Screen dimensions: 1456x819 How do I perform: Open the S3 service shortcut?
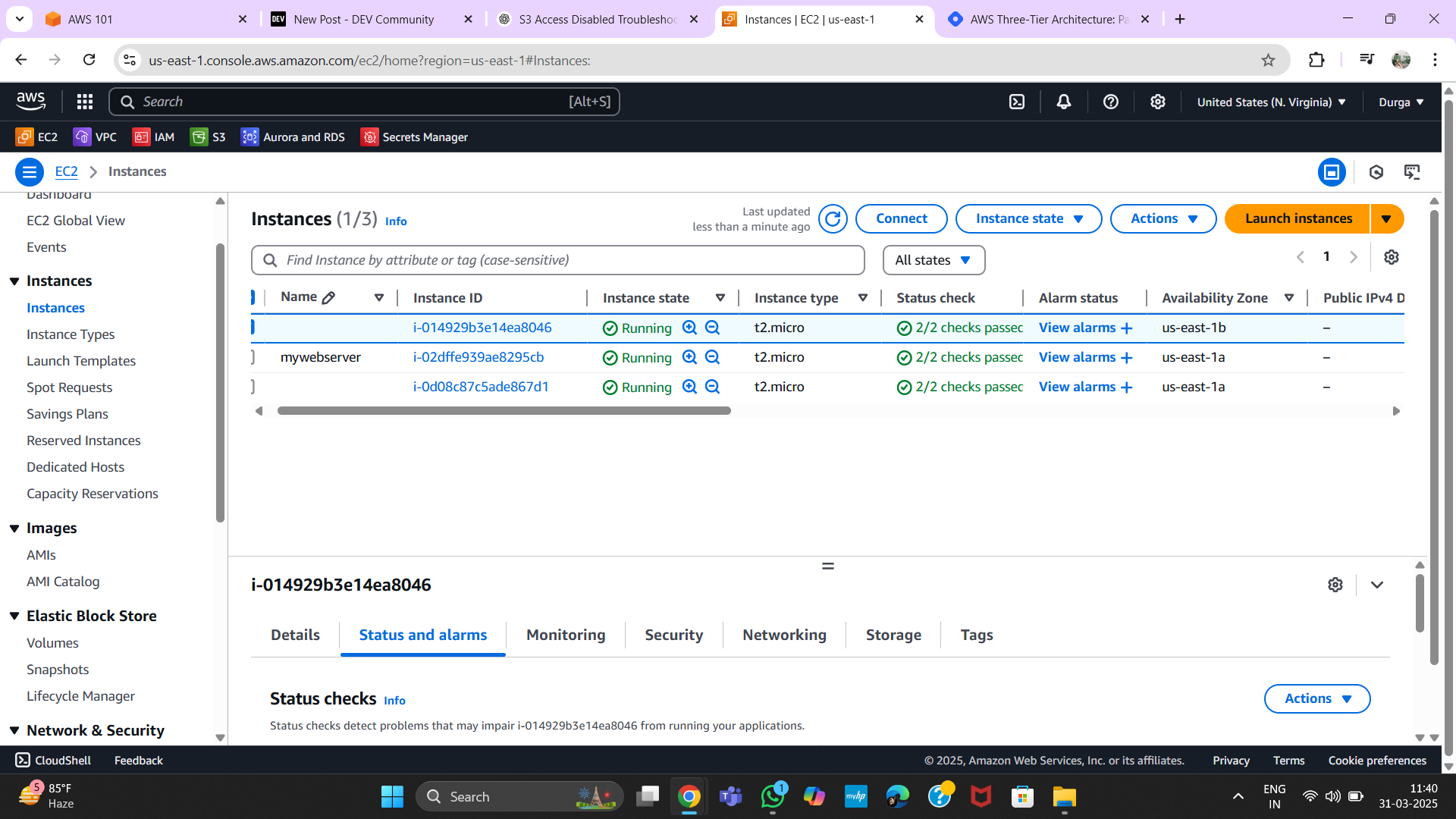[208, 137]
